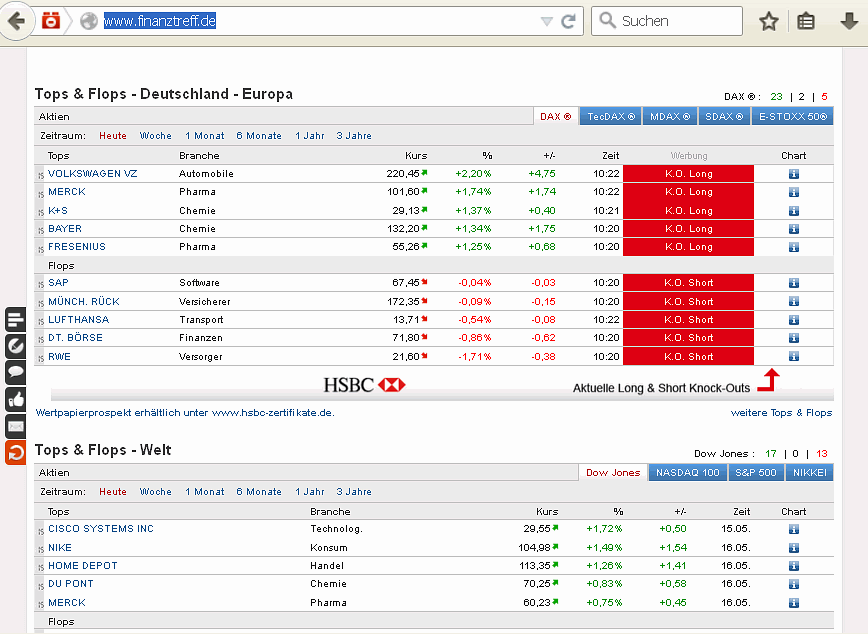
Task: Open the VOLKSWAGEN VZ stock link
Action: pos(92,173)
